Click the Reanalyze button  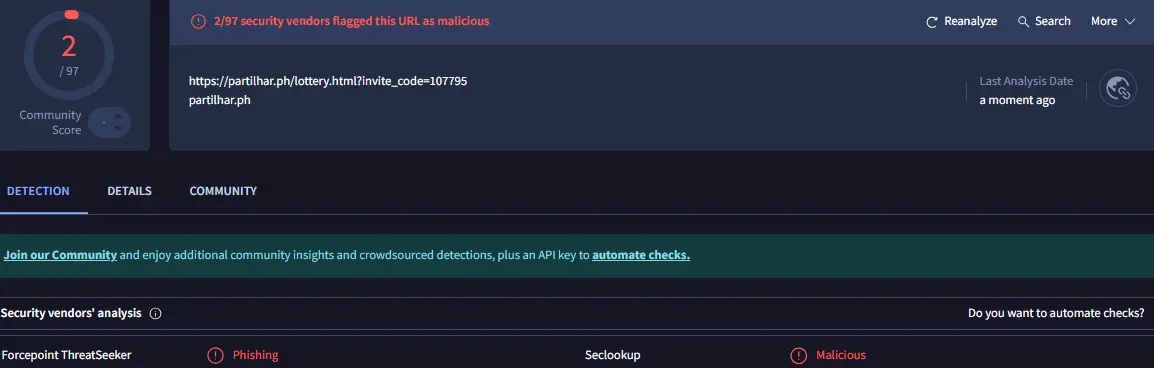961,21
